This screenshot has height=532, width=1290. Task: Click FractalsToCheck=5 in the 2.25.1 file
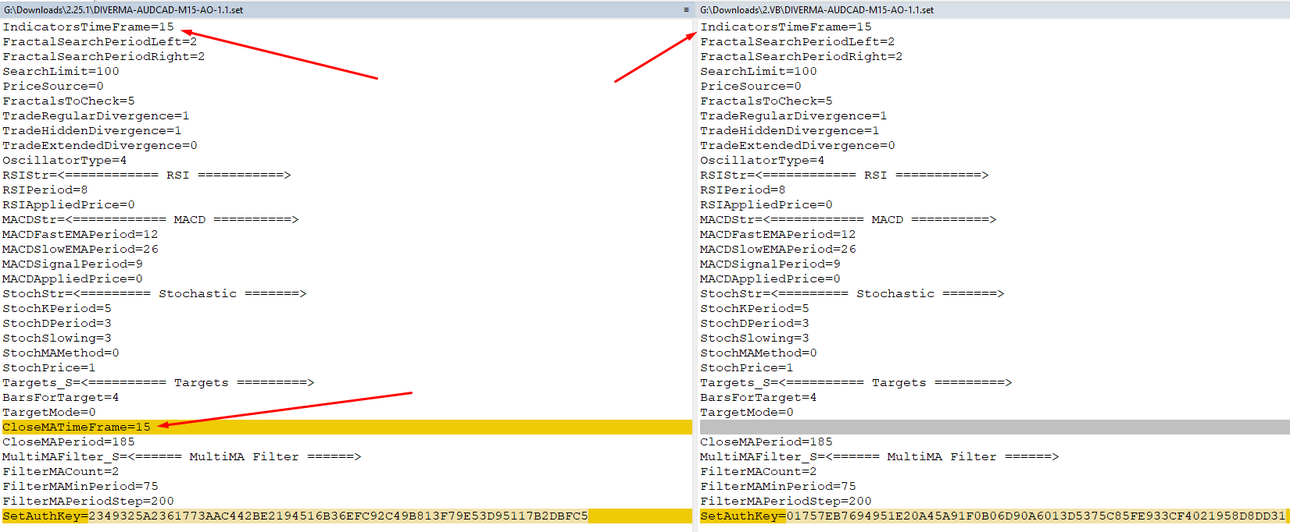coord(68,101)
